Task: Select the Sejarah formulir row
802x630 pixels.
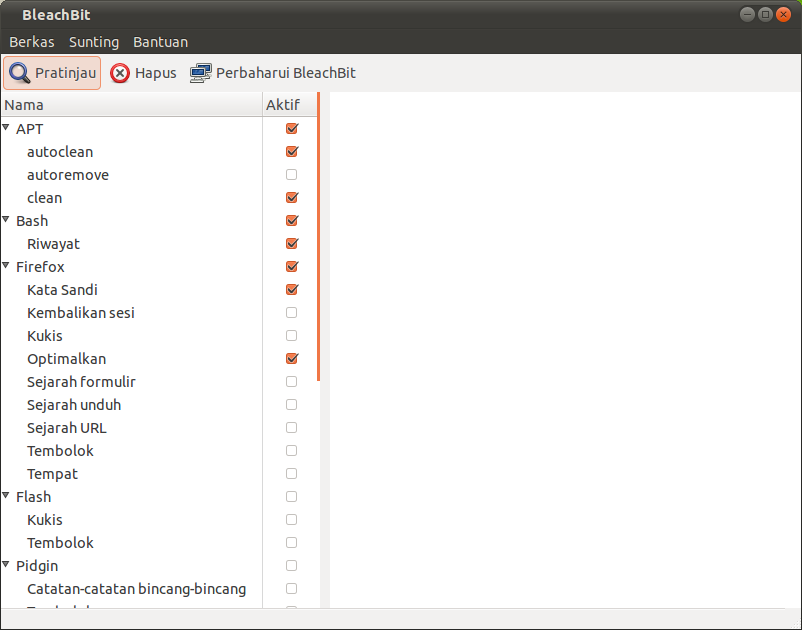Action: click(x=159, y=382)
